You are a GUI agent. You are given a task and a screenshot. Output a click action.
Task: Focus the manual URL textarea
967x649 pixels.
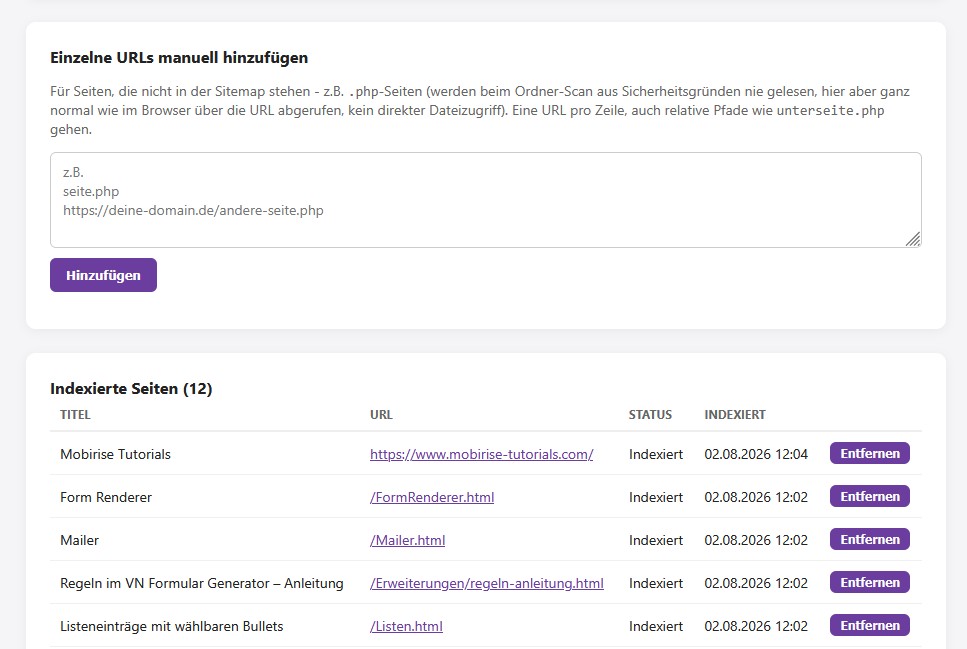coord(485,200)
